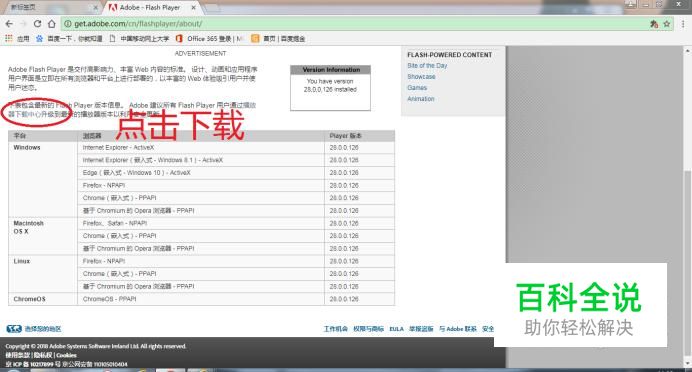The width and height of the screenshot is (692, 372).
Task: Click the 'Internet Explorer - ActiveX' row
Action: click(201, 147)
